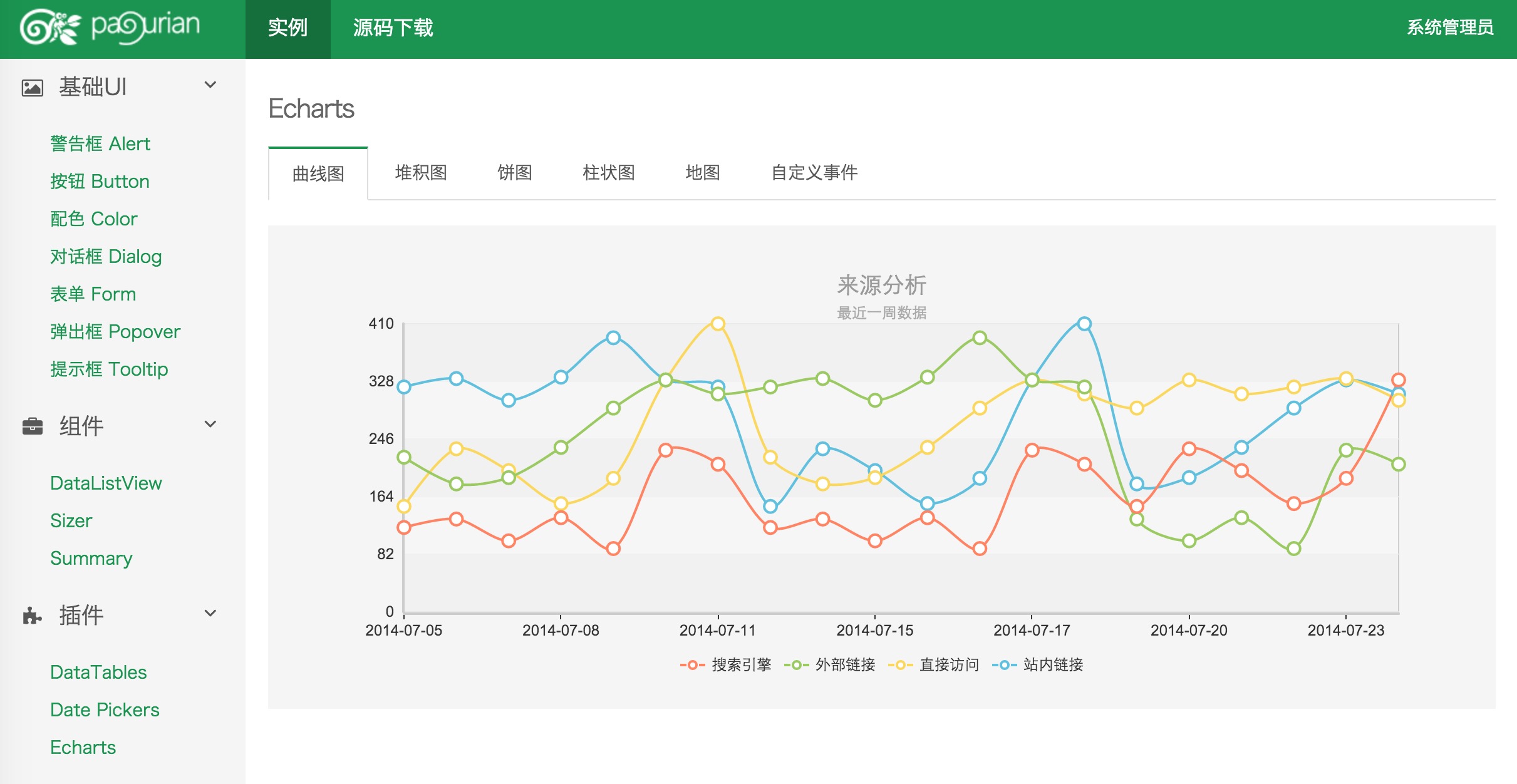Collapse the 组件 section chevron
The height and width of the screenshot is (784, 1517).
[x=210, y=425]
